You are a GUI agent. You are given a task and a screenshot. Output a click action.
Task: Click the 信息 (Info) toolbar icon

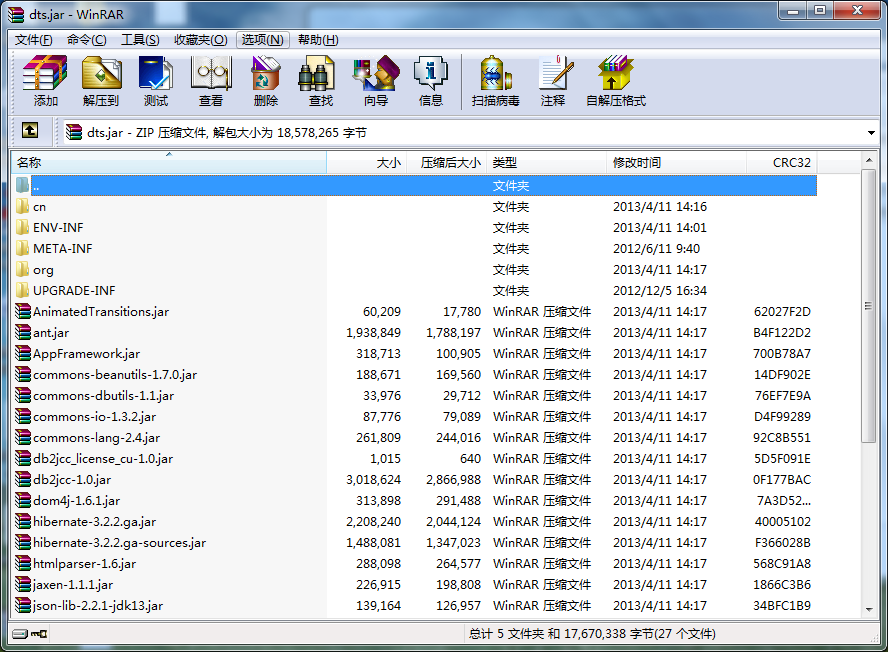click(x=431, y=73)
